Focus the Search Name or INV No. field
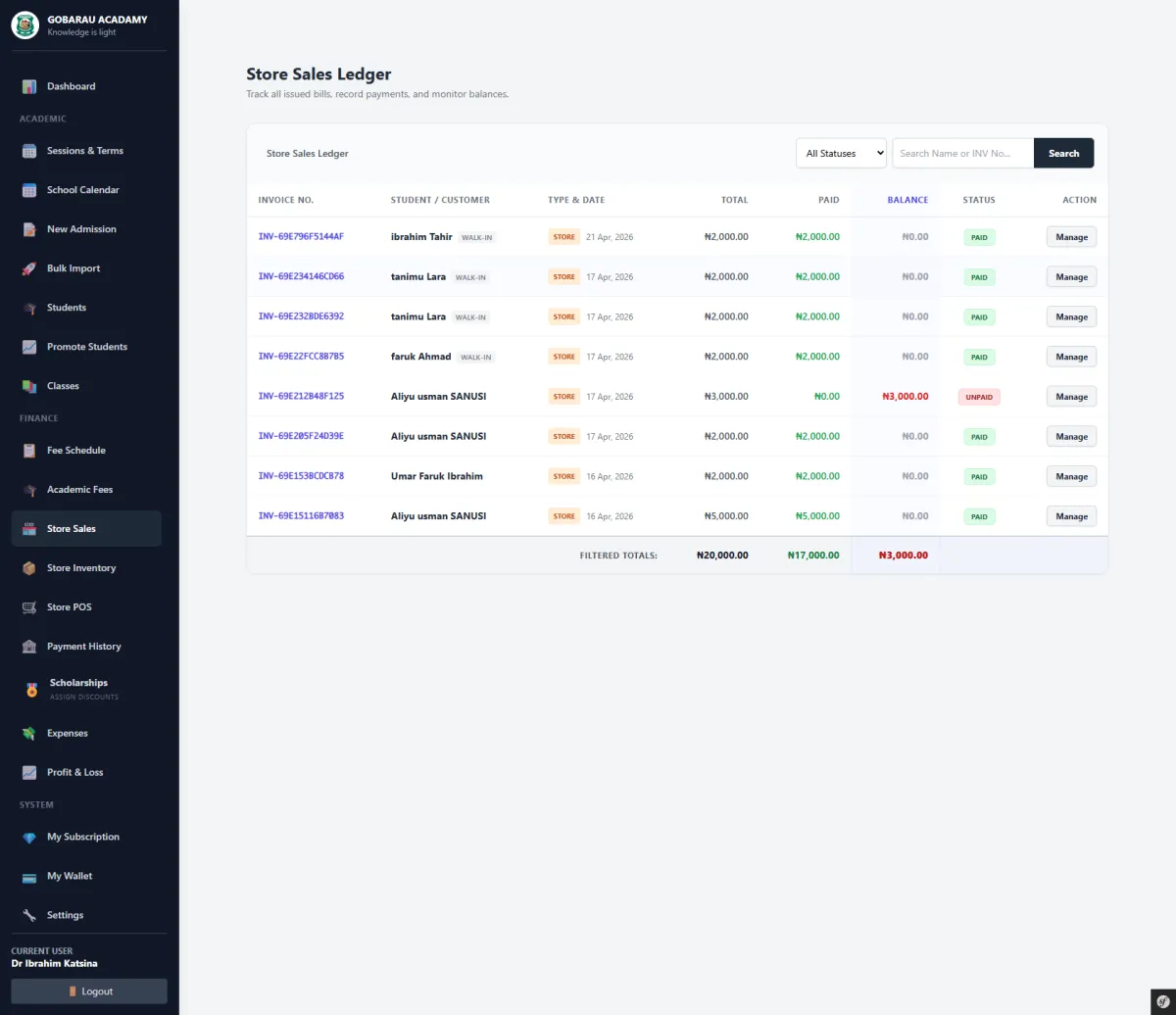 pos(962,153)
